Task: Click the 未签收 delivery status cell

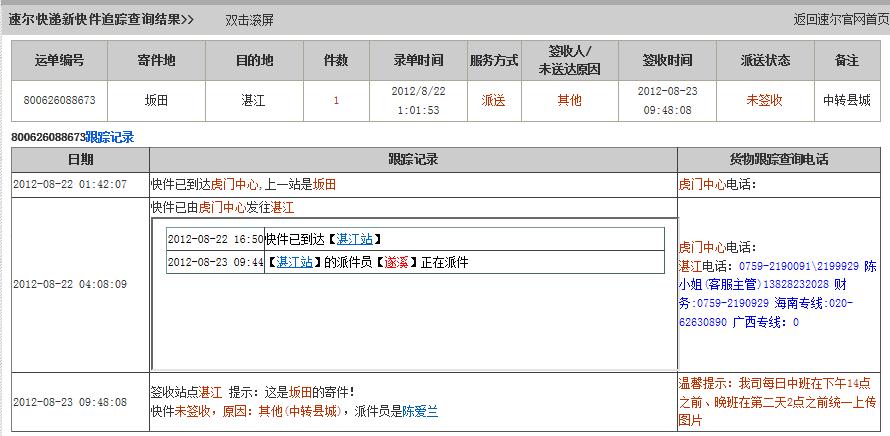Action: [764, 100]
